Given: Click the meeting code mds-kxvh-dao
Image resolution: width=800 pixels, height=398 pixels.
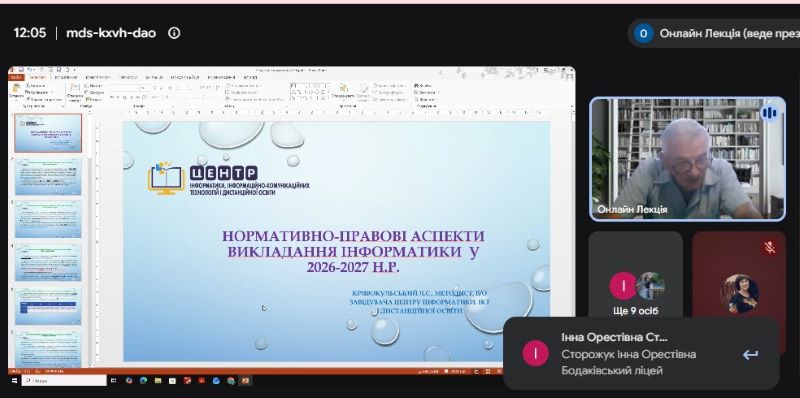Looking at the screenshot, I should point(111,33).
